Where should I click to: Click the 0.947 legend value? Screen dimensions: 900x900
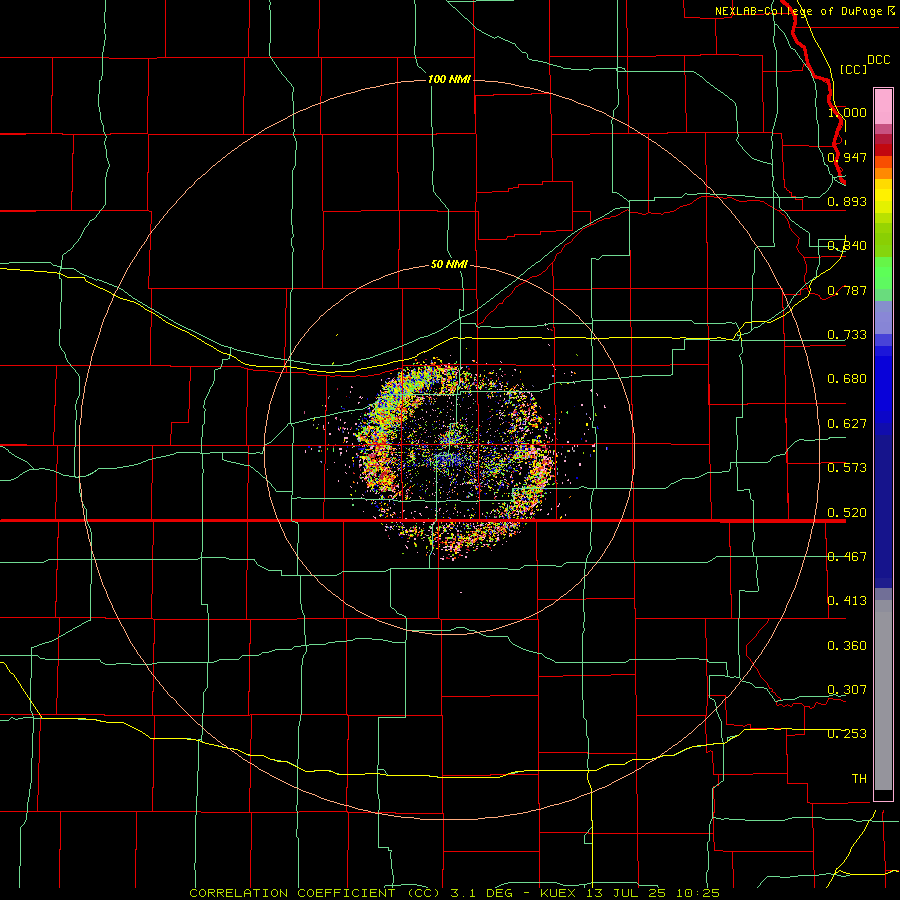pos(847,157)
